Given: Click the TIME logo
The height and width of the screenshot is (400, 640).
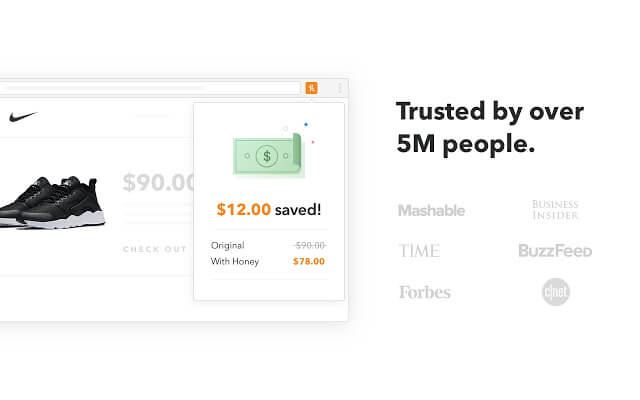Looking at the screenshot, I should pyautogui.click(x=419, y=251).
